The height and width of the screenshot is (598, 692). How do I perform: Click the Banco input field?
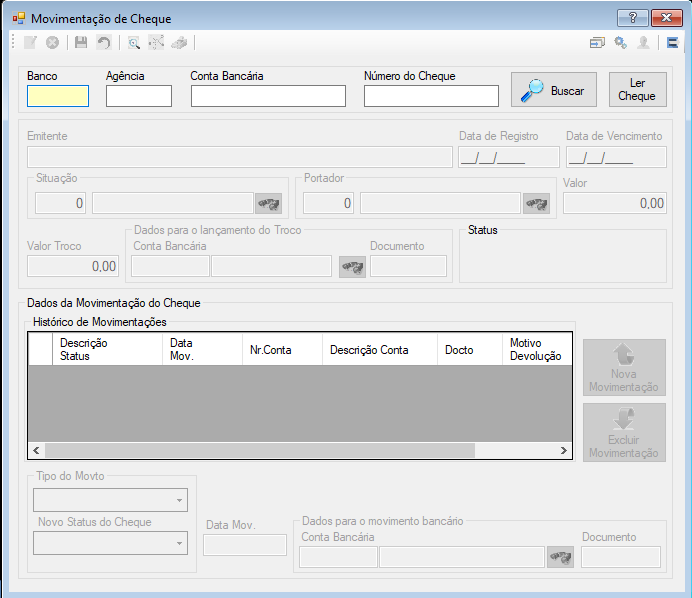58,96
